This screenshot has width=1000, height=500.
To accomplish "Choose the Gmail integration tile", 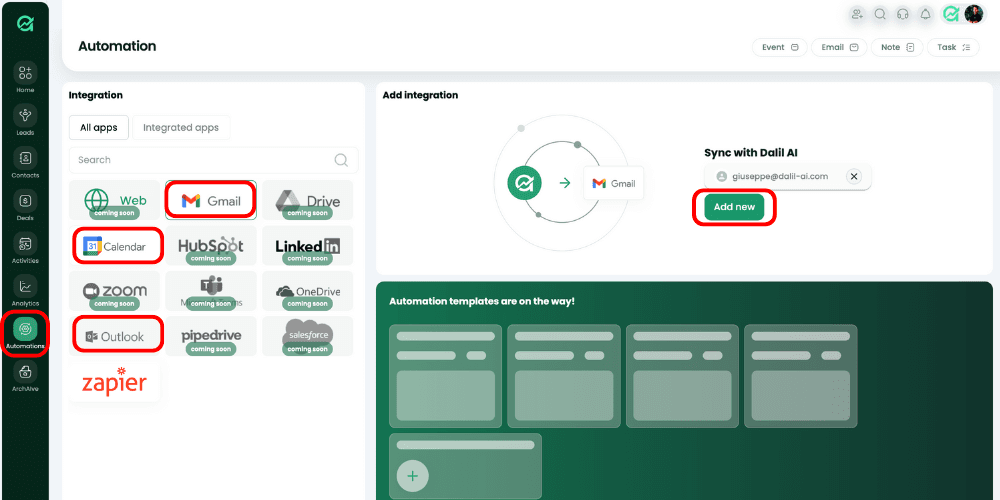I will tap(211, 200).
